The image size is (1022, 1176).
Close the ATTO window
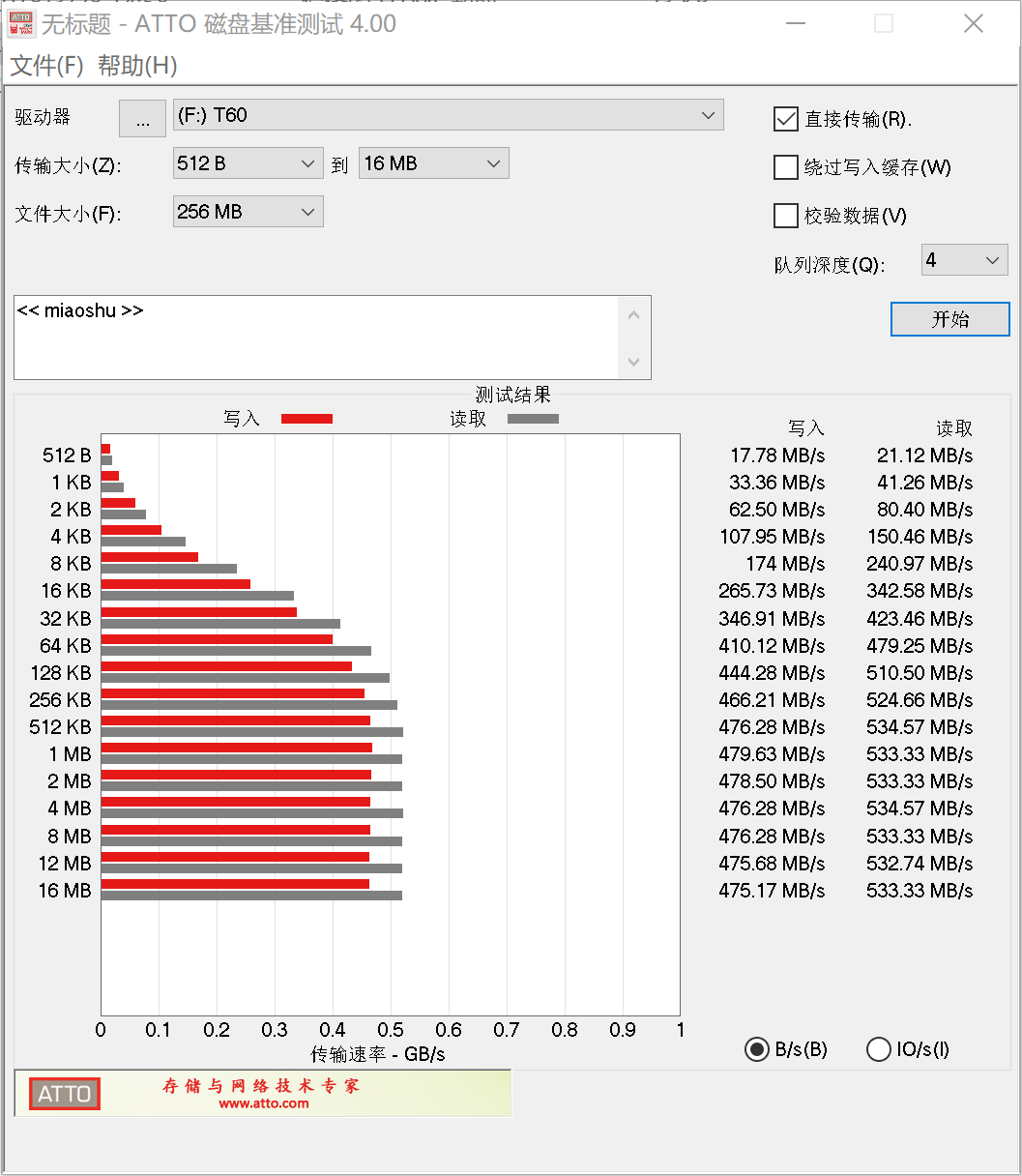coord(974,24)
